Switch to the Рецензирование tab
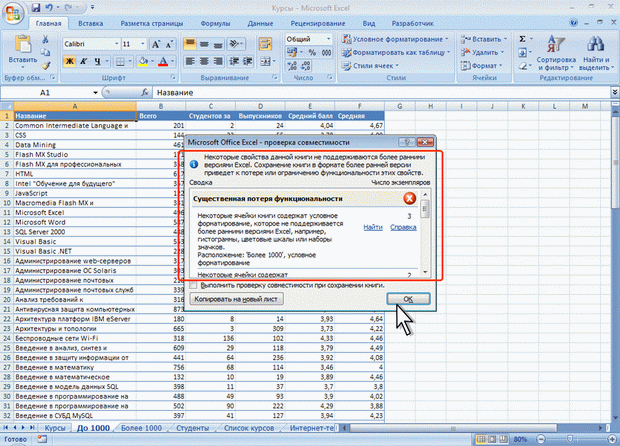The width and height of the screenshot is (620, 446). pos(318,23)
